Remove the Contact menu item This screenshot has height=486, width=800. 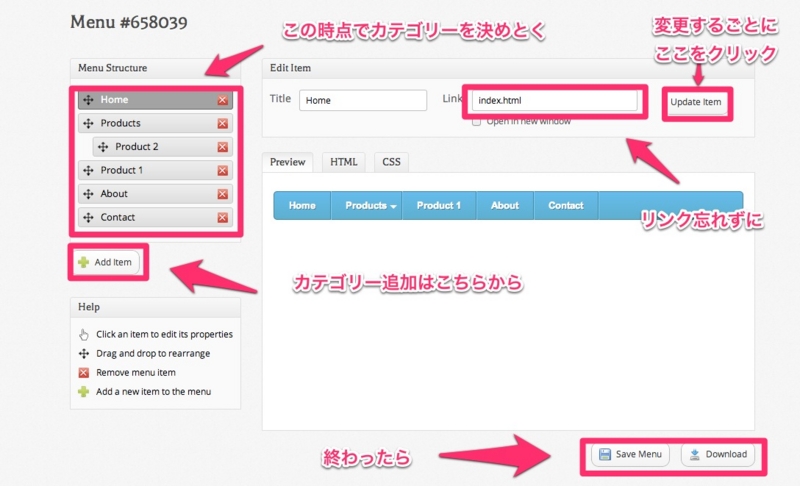point(222,217)
